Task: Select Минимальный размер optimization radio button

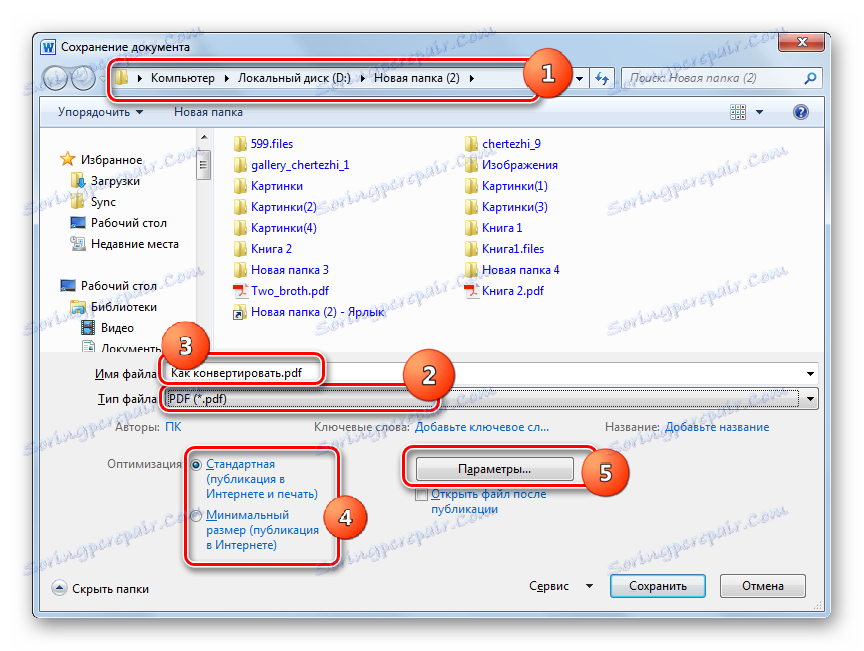Action: coord(196,516)
